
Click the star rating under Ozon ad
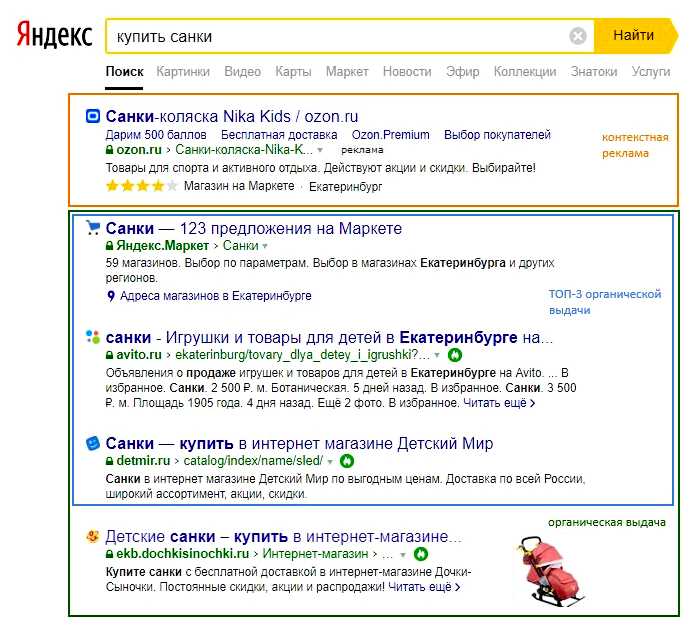(x=141, y=186)
